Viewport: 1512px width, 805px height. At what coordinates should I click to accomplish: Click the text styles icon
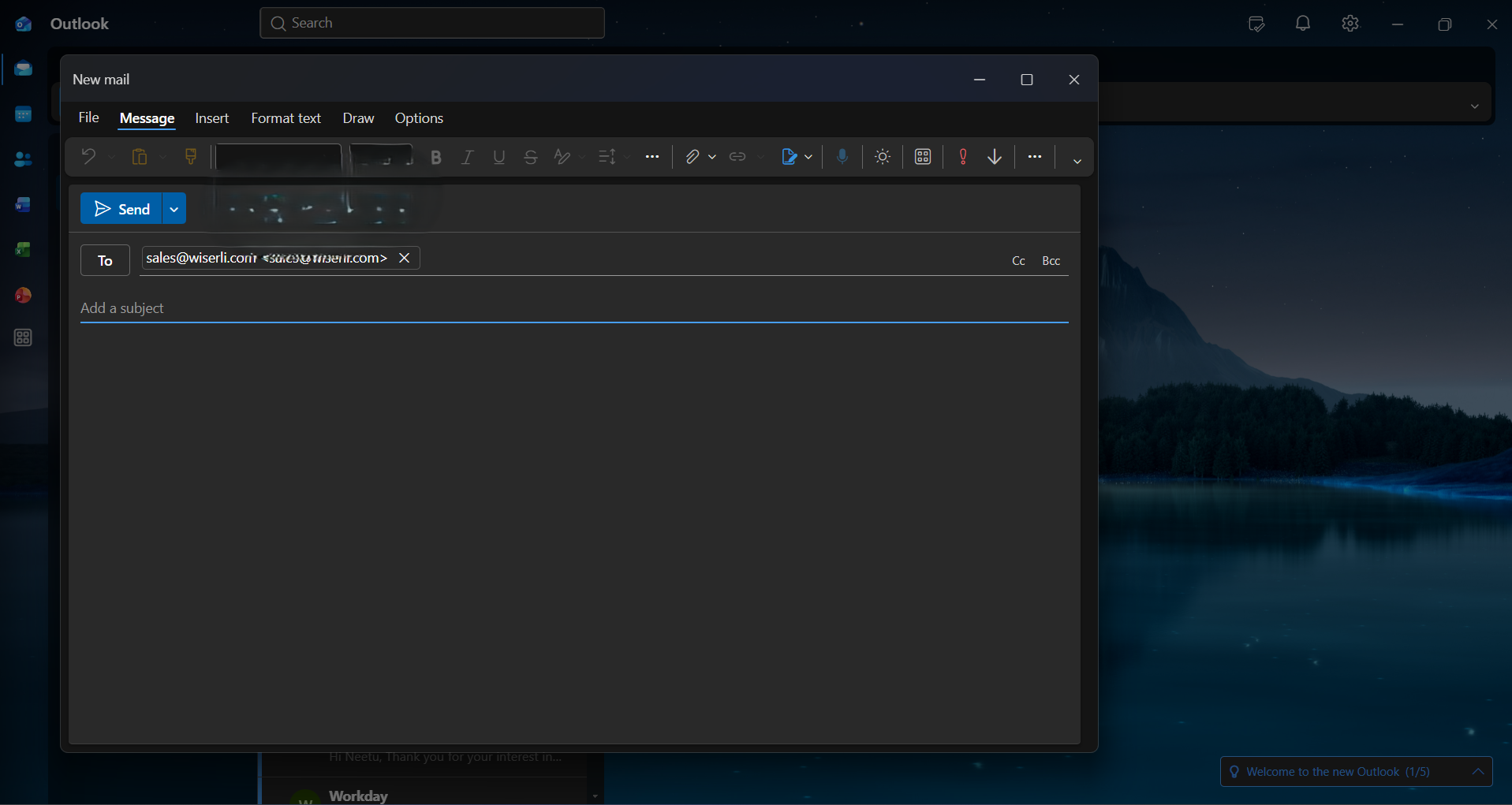[x=562, y=157]
